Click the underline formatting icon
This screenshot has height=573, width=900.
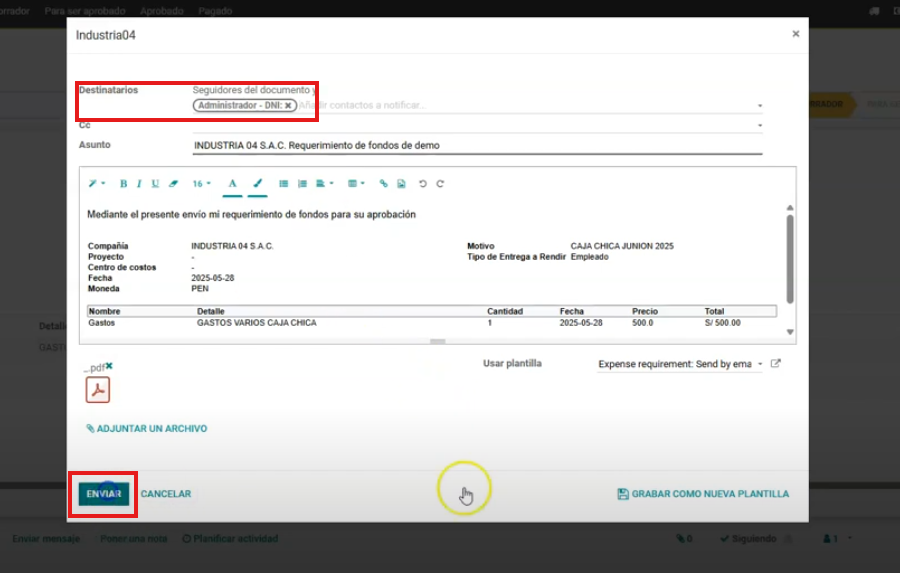coord(155,184)
